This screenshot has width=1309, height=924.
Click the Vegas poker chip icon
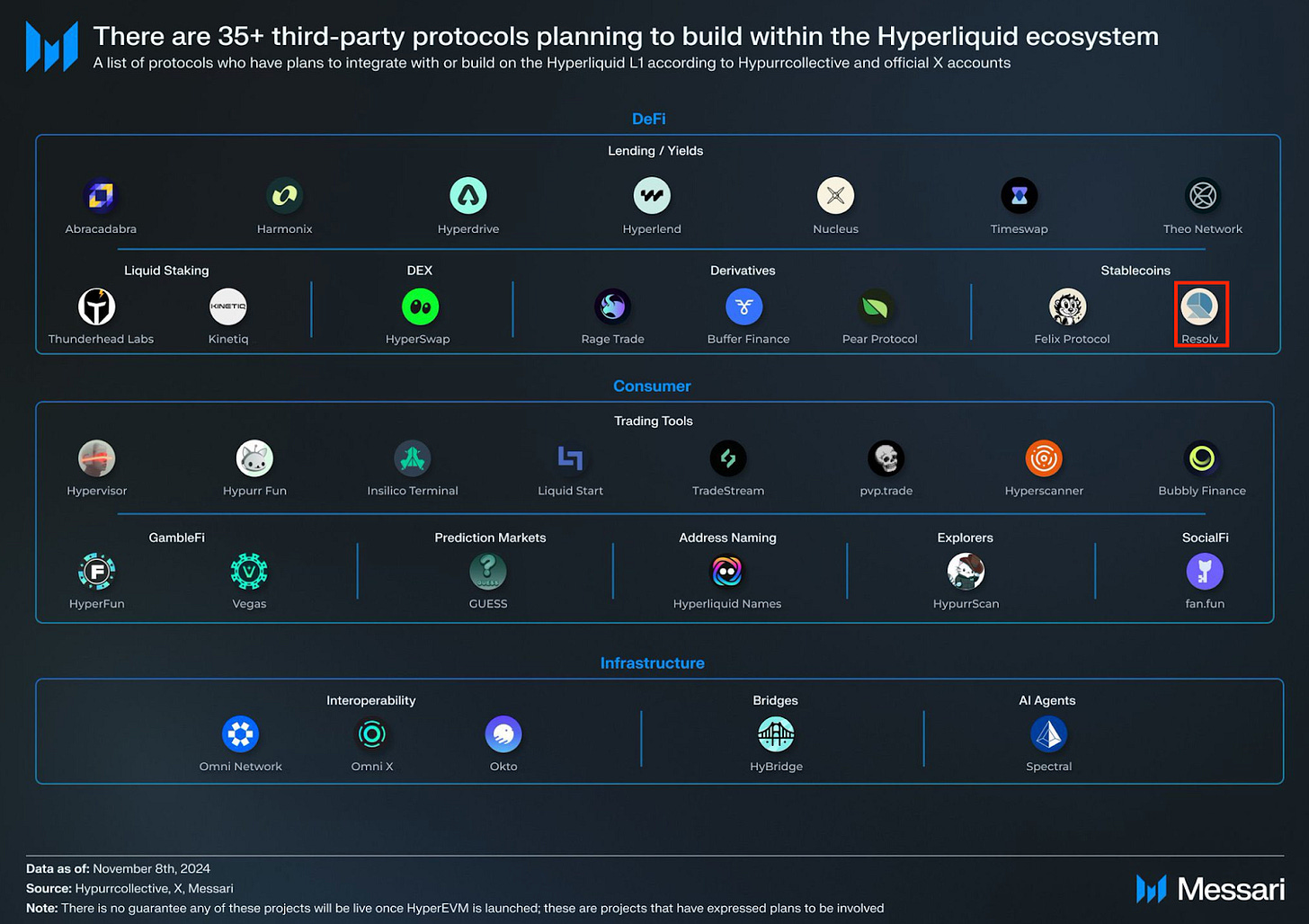tap(249, 572)
